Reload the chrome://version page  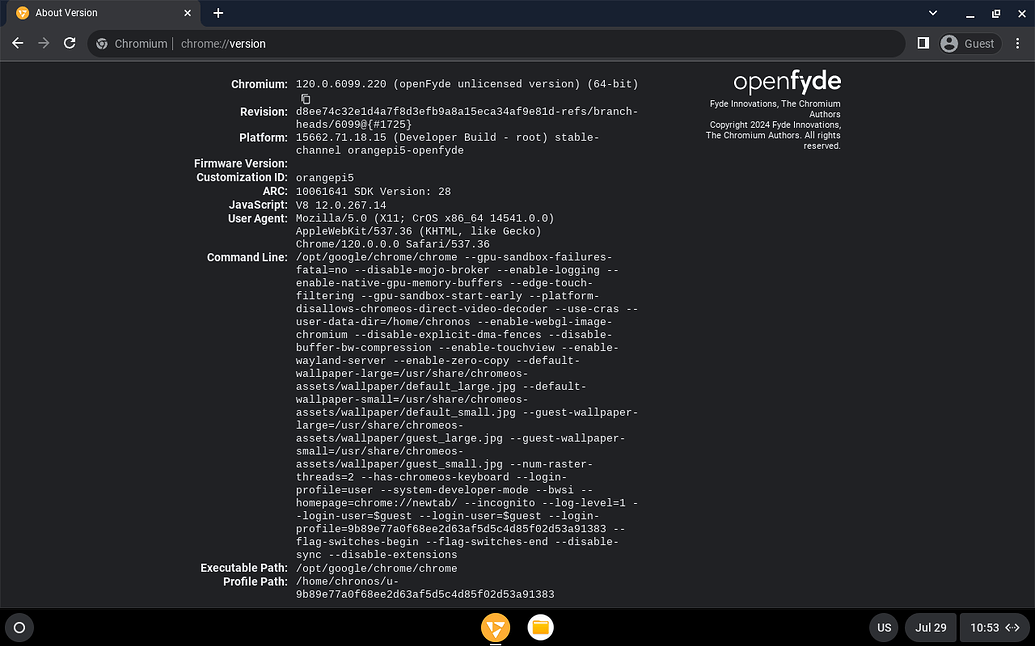click(x=69, y=43)
